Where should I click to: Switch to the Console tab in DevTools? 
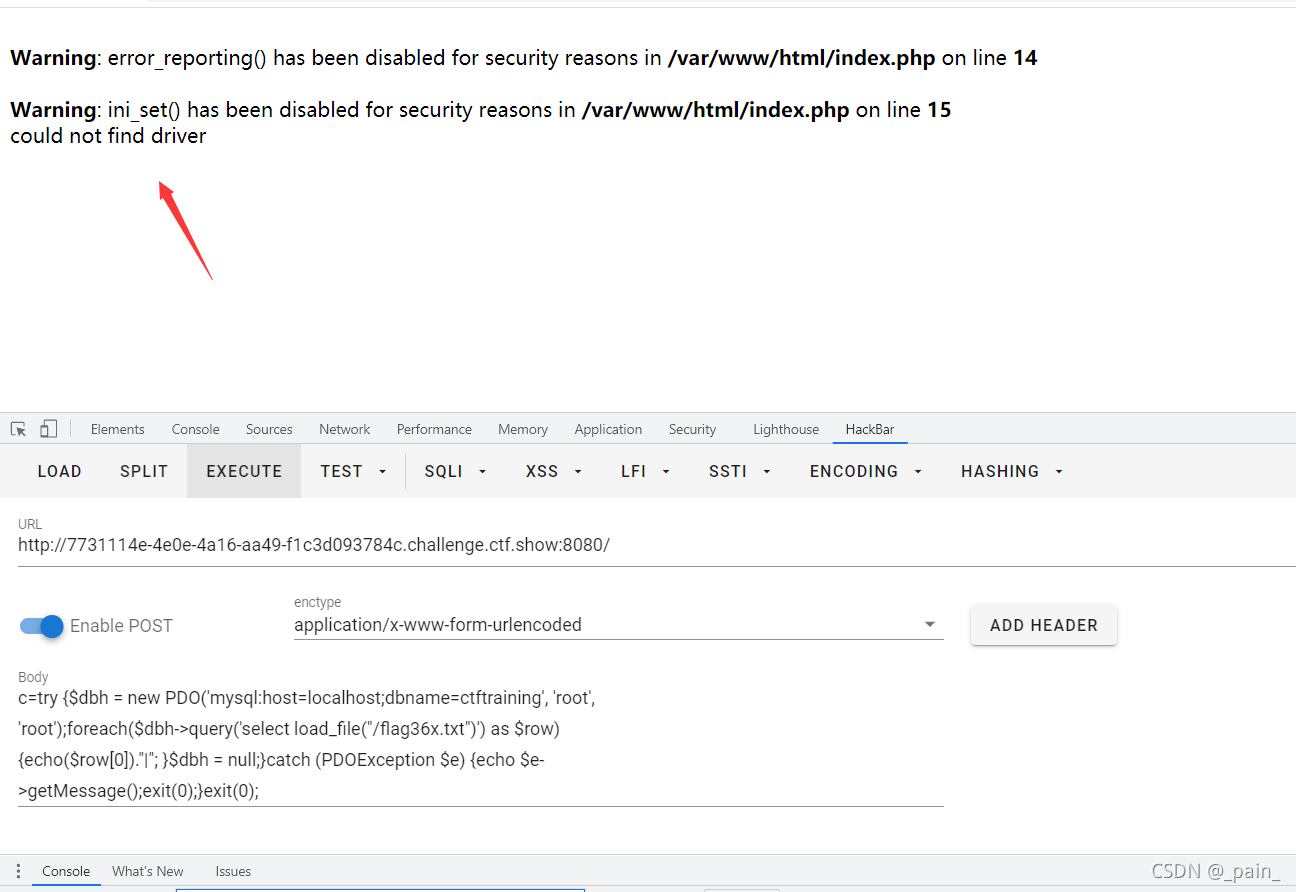click(x=195, y=429)
